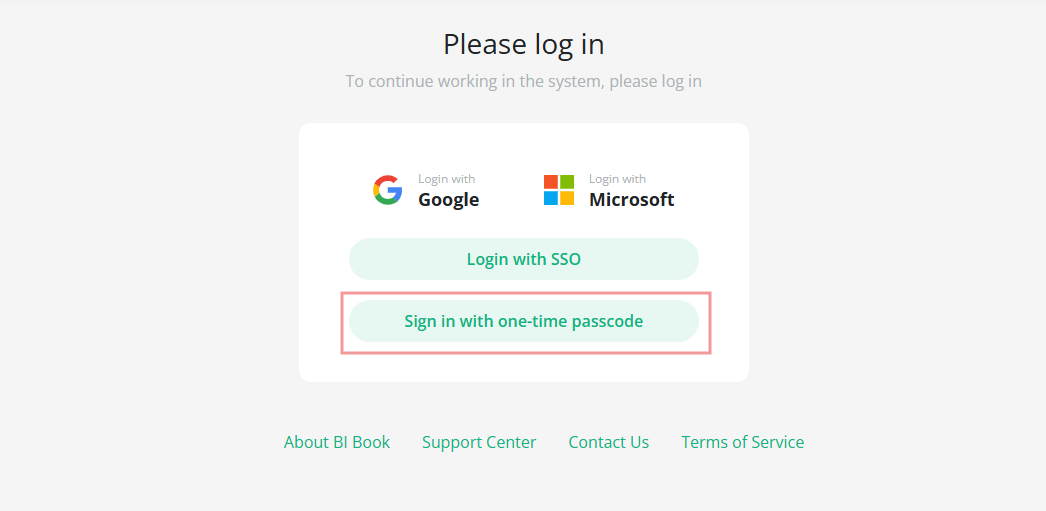Click 'passcode' word in highlighted button

pos(607,322)
